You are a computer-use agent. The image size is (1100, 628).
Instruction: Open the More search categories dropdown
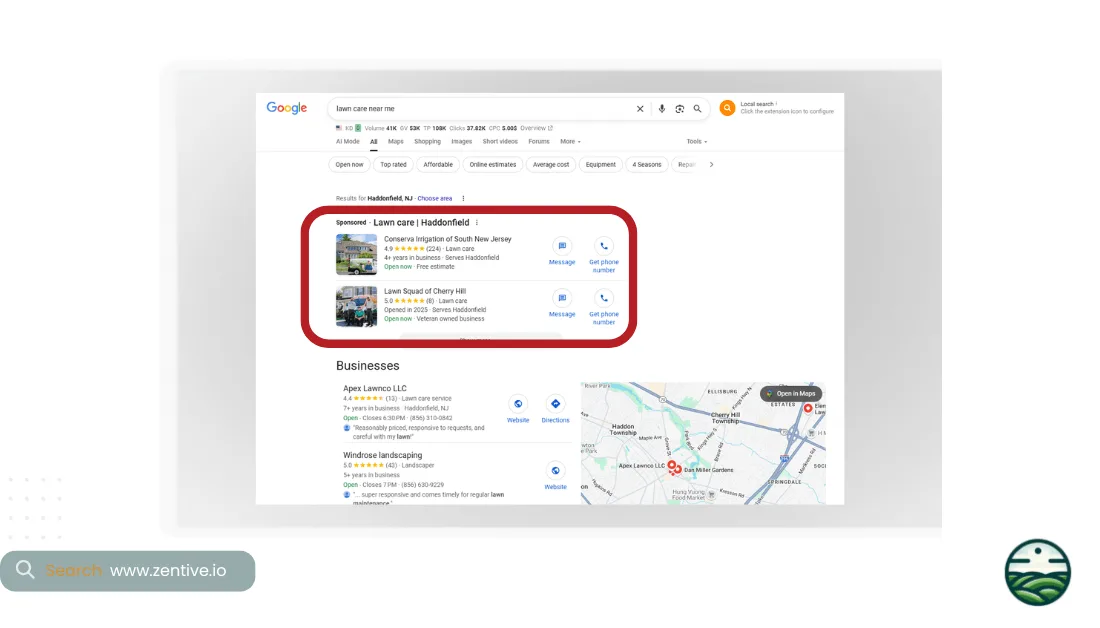point(570,141)
